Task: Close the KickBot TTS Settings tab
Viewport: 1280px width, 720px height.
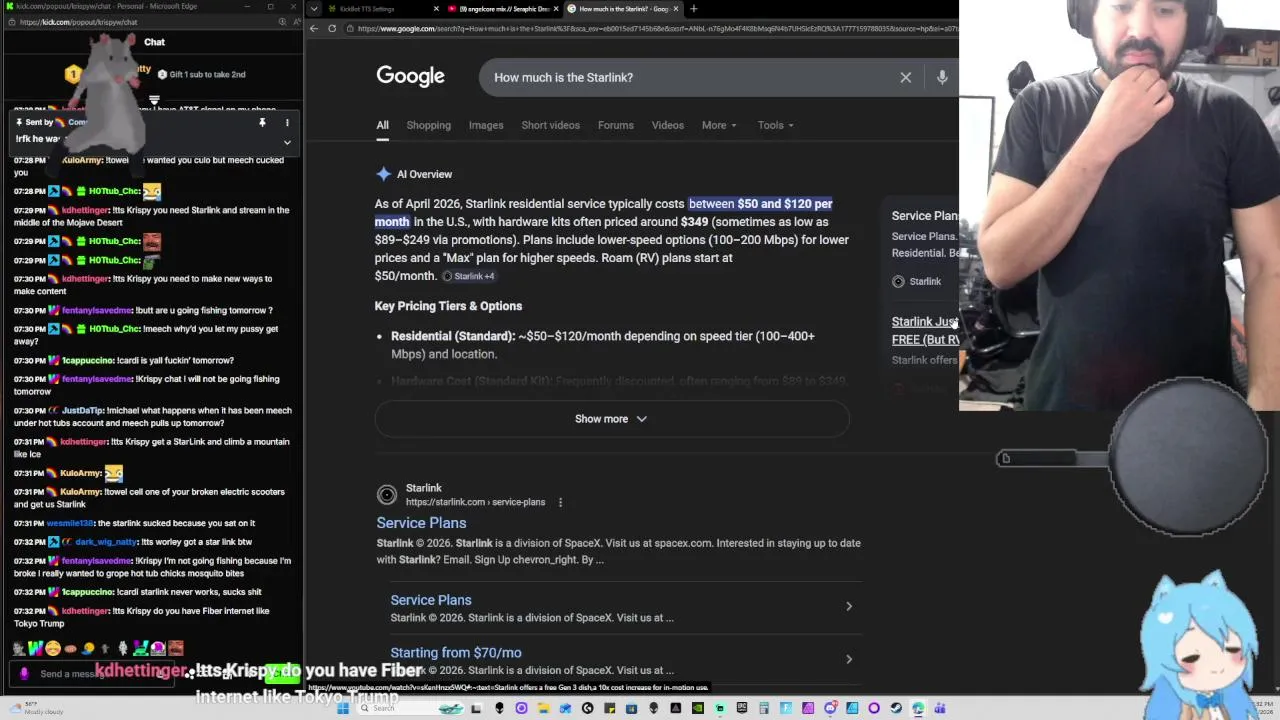Action: click(436, 9)
